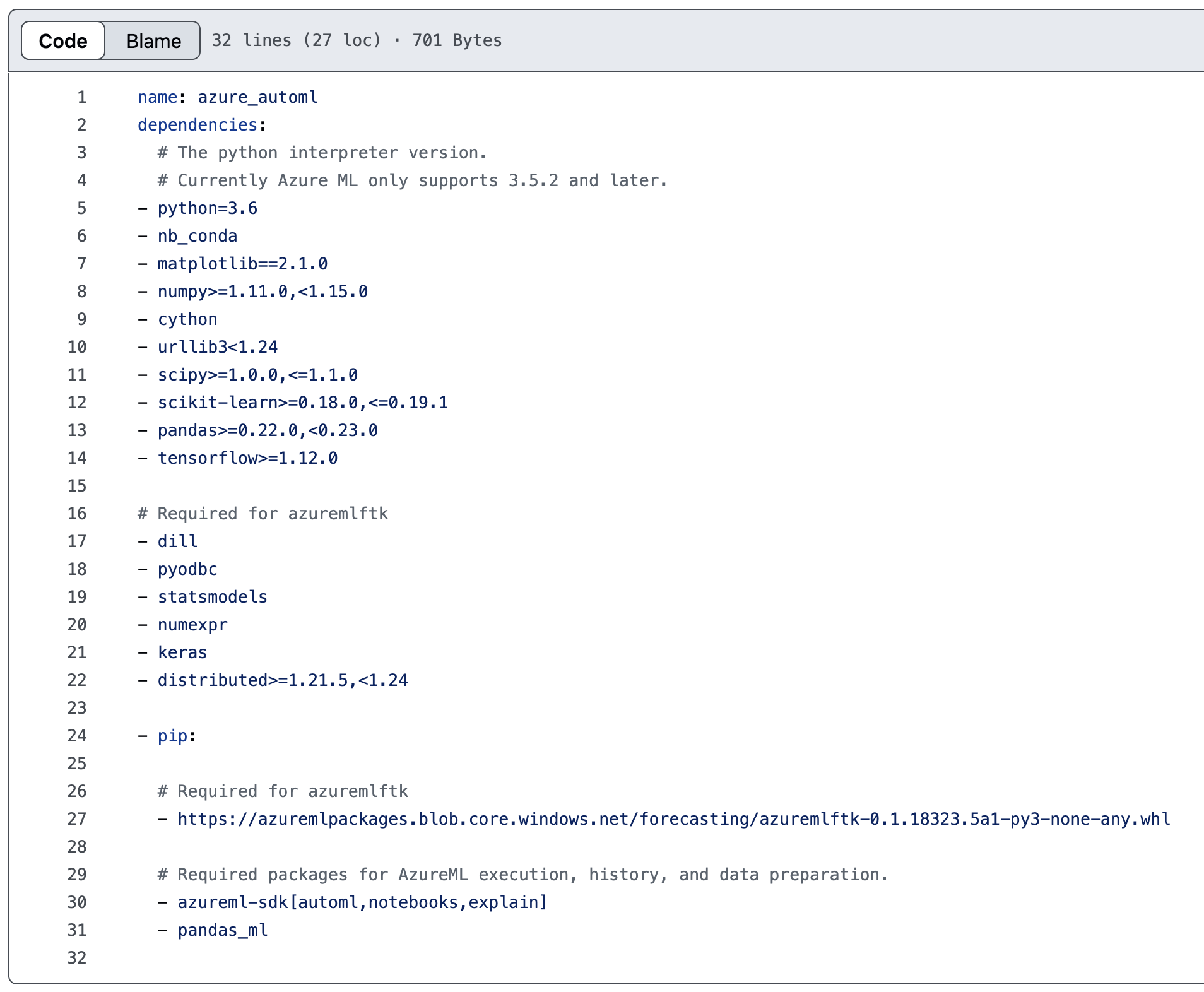Click line number 27 beside wheel URL
This screenshot has width=1204, height=992.
(77, 819)
